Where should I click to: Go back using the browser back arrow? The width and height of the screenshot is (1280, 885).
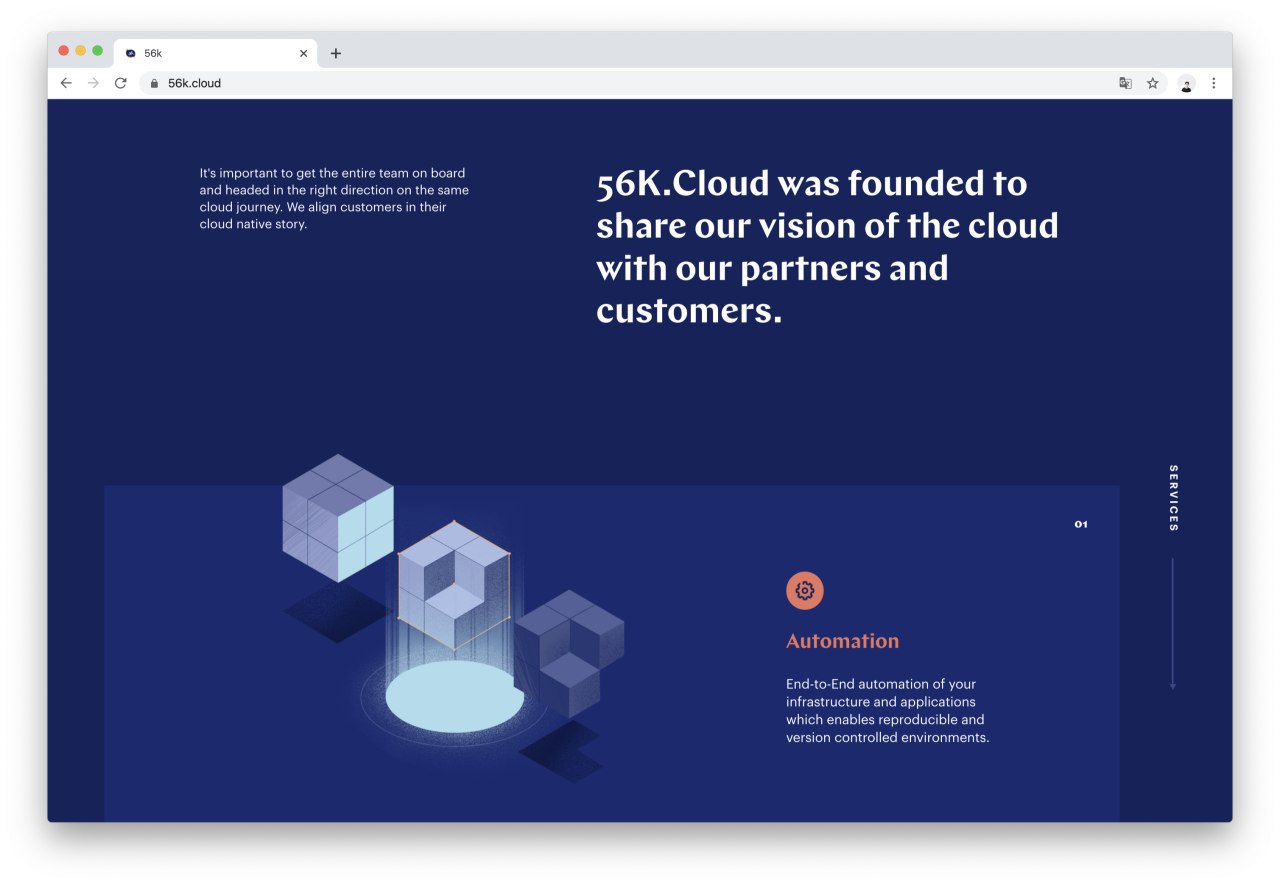[x=66, y=83]
